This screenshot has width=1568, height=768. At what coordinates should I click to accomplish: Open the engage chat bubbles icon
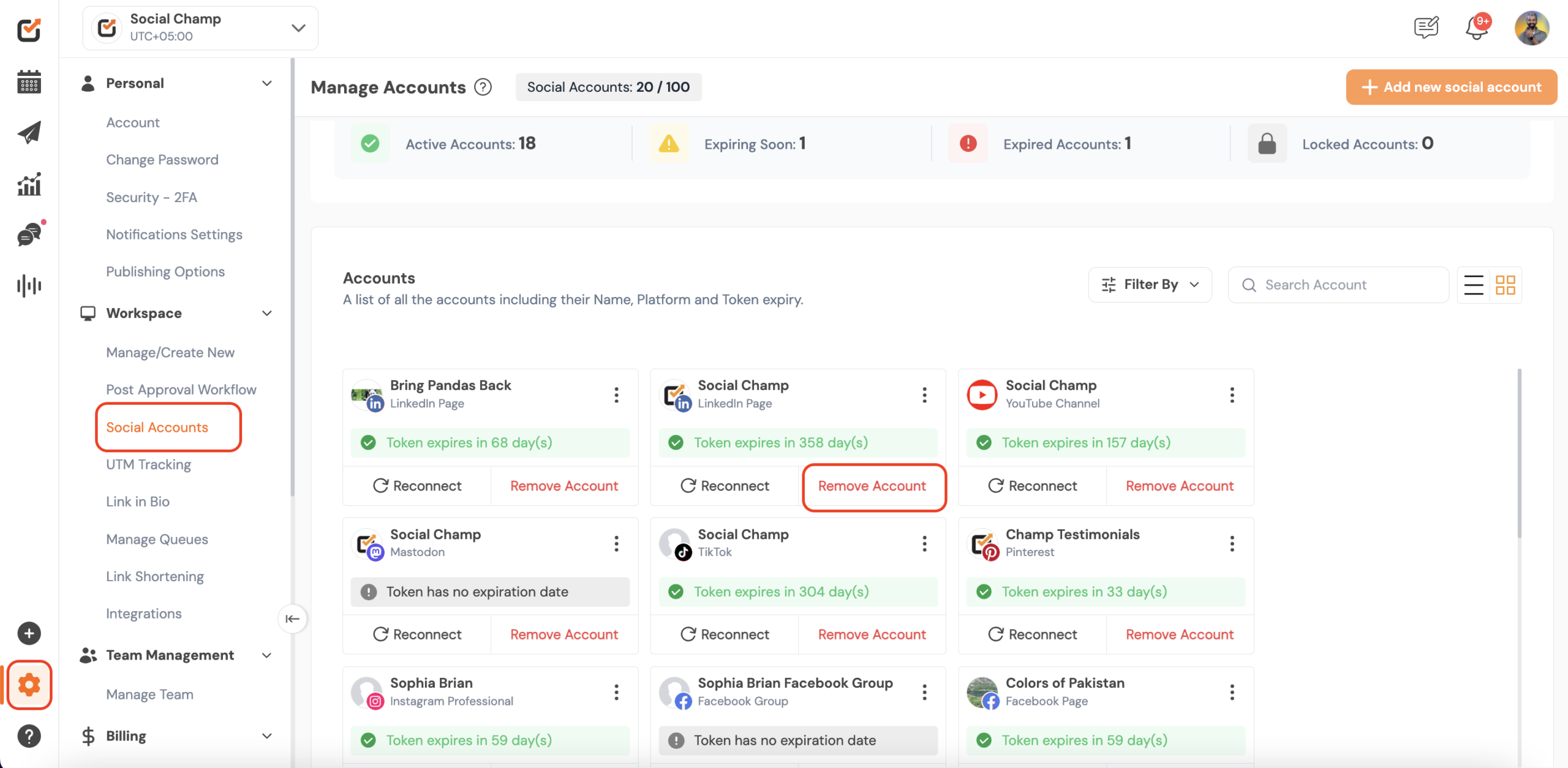pos(29,234)
